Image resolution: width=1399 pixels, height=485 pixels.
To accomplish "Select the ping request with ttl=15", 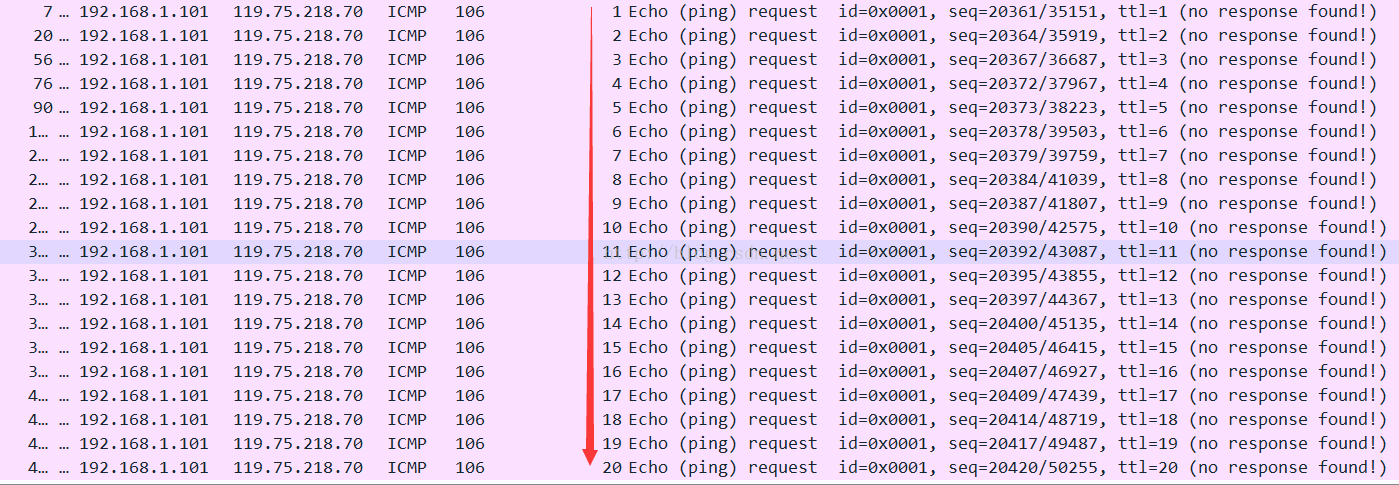I will tap(699, 348).
